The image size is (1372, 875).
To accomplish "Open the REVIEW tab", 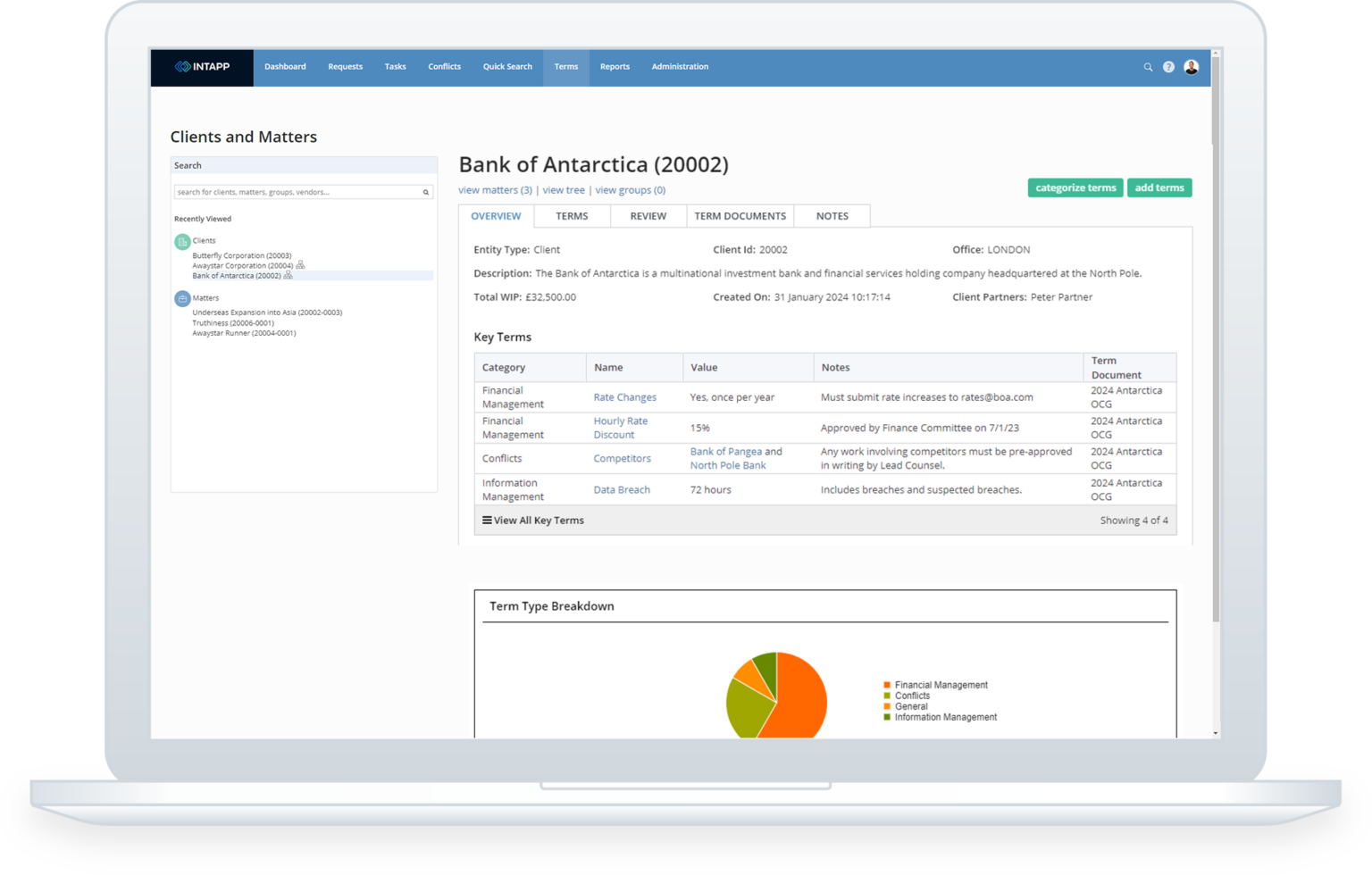I will (648, 215).
